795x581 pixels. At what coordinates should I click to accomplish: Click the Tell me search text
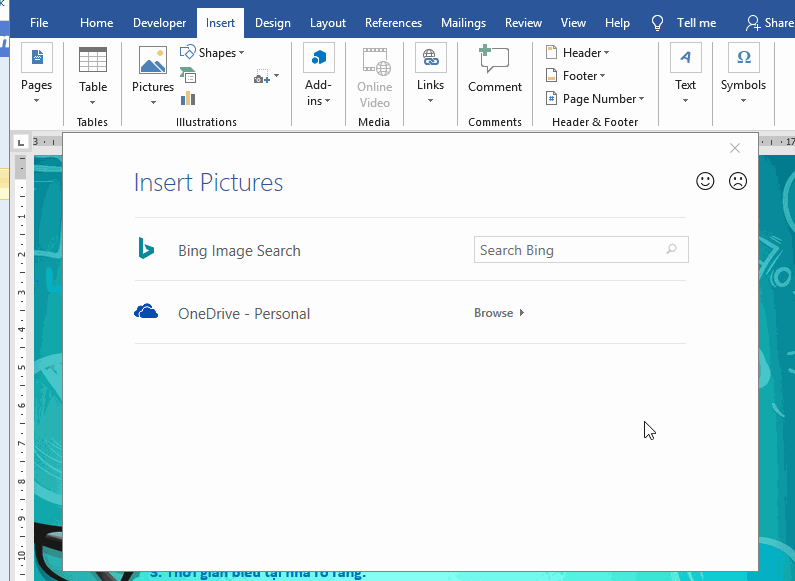696,23
